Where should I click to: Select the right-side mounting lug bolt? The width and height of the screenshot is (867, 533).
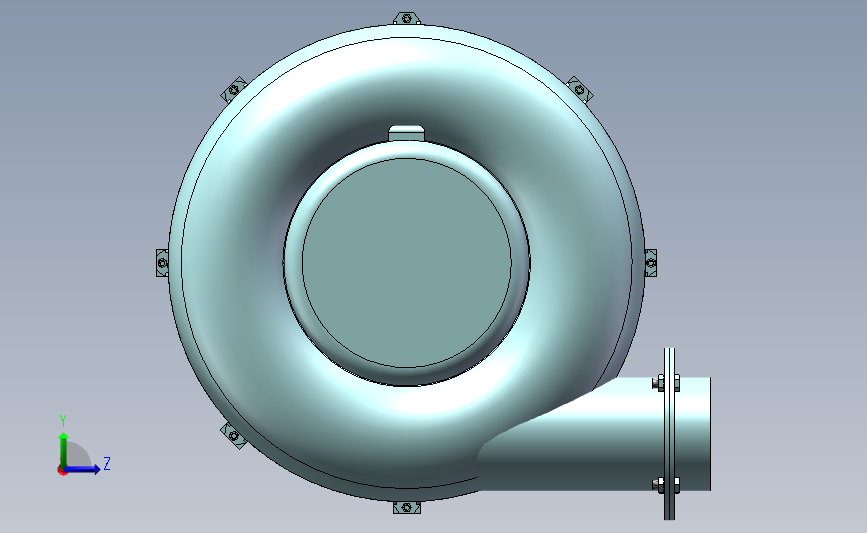(651, 263)
